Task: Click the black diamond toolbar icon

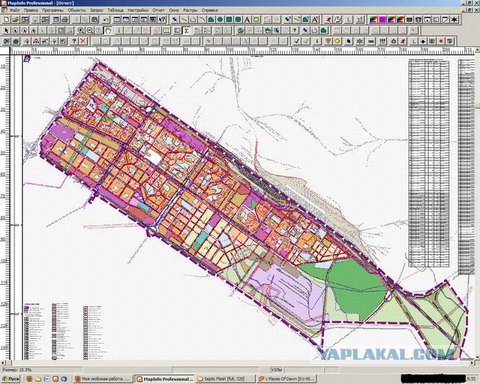Action: point(423,41)
